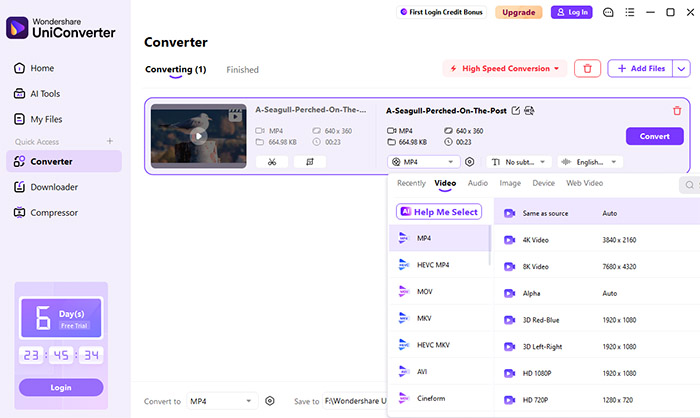Select 3D Left-Right preset

click(x=597, y=347)
